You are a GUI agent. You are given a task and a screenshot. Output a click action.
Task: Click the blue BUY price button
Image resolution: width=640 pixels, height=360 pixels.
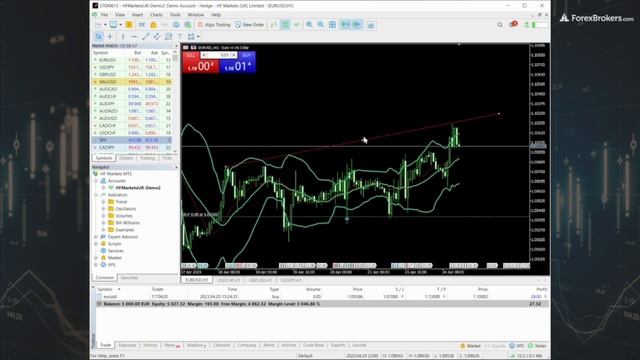pyautogui.click(x=238, y=62)
